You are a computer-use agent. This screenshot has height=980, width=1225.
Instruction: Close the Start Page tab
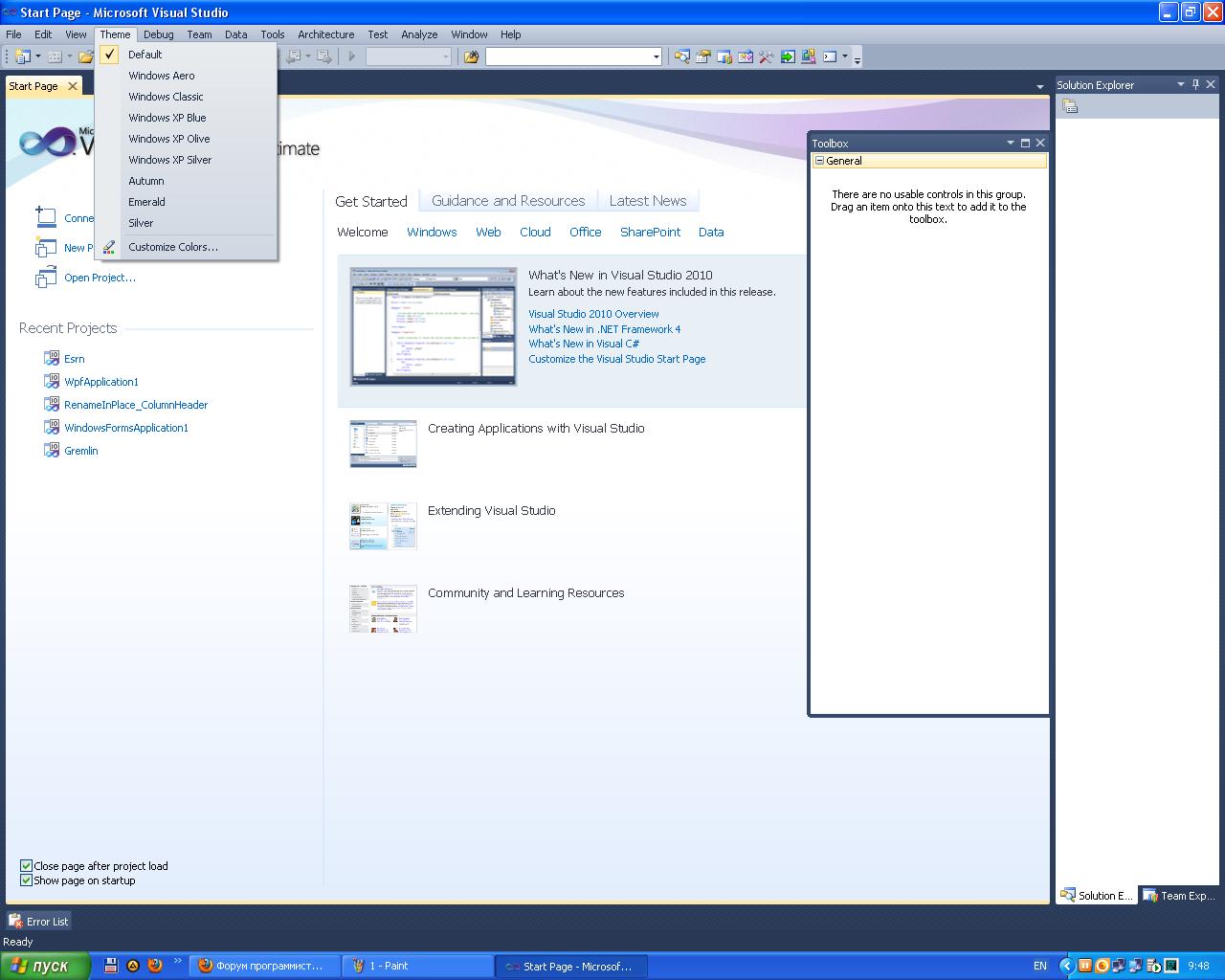pos(73,86)
